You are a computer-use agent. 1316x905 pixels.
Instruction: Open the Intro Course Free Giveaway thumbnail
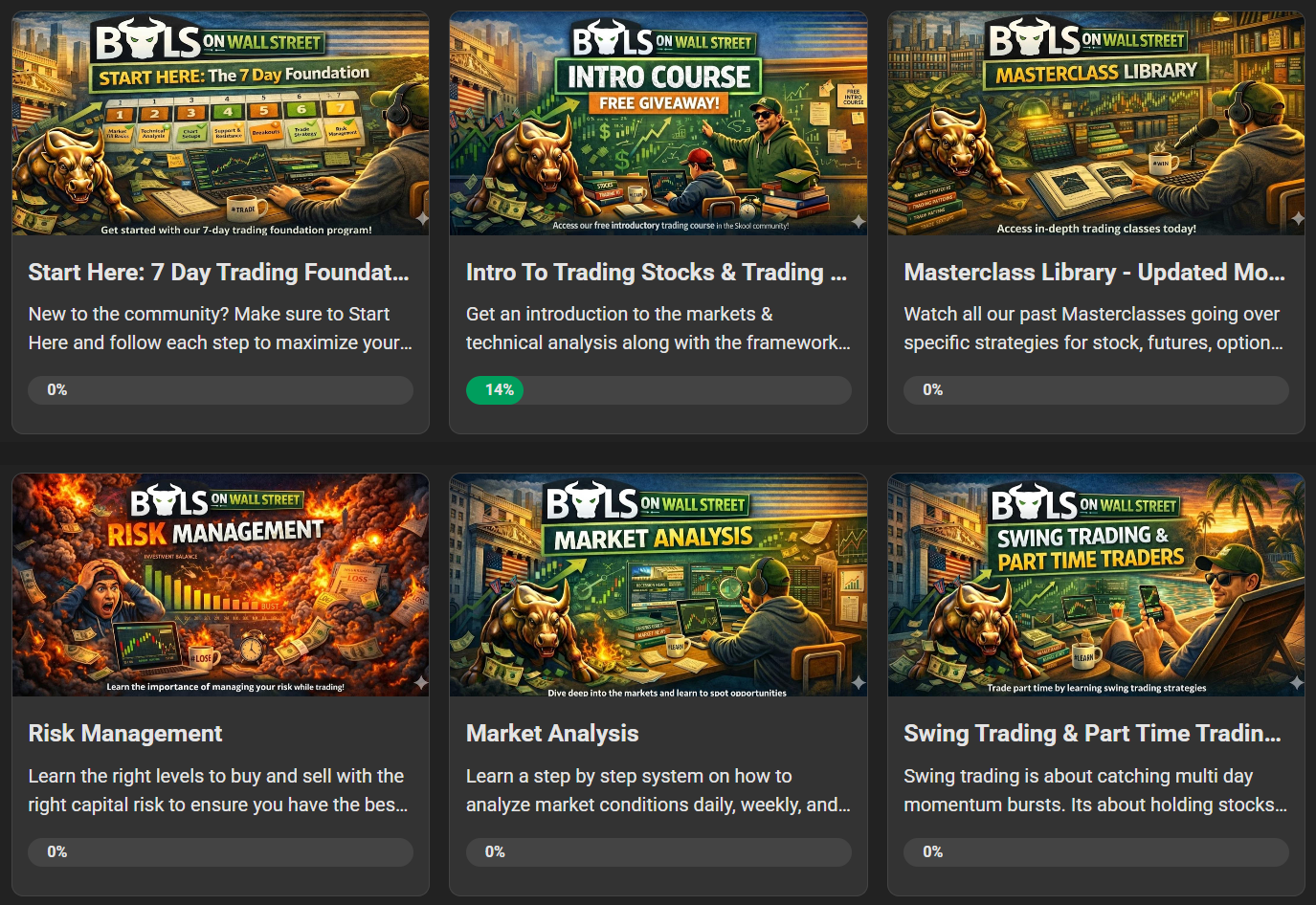point(658,123)
